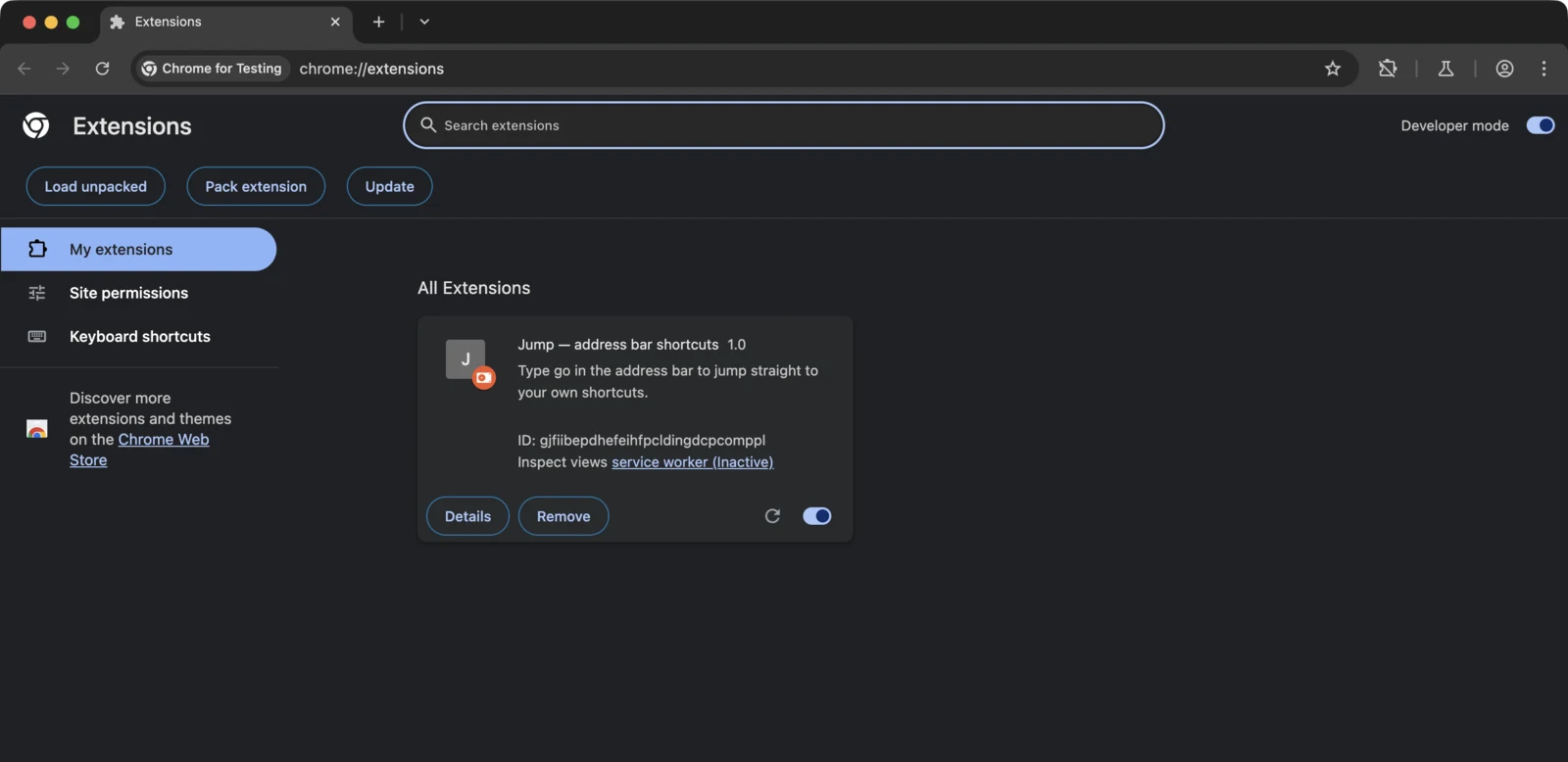1568x762 pixels.
Task: Close the Extensions tab
Action: click(x=335, y=22)
